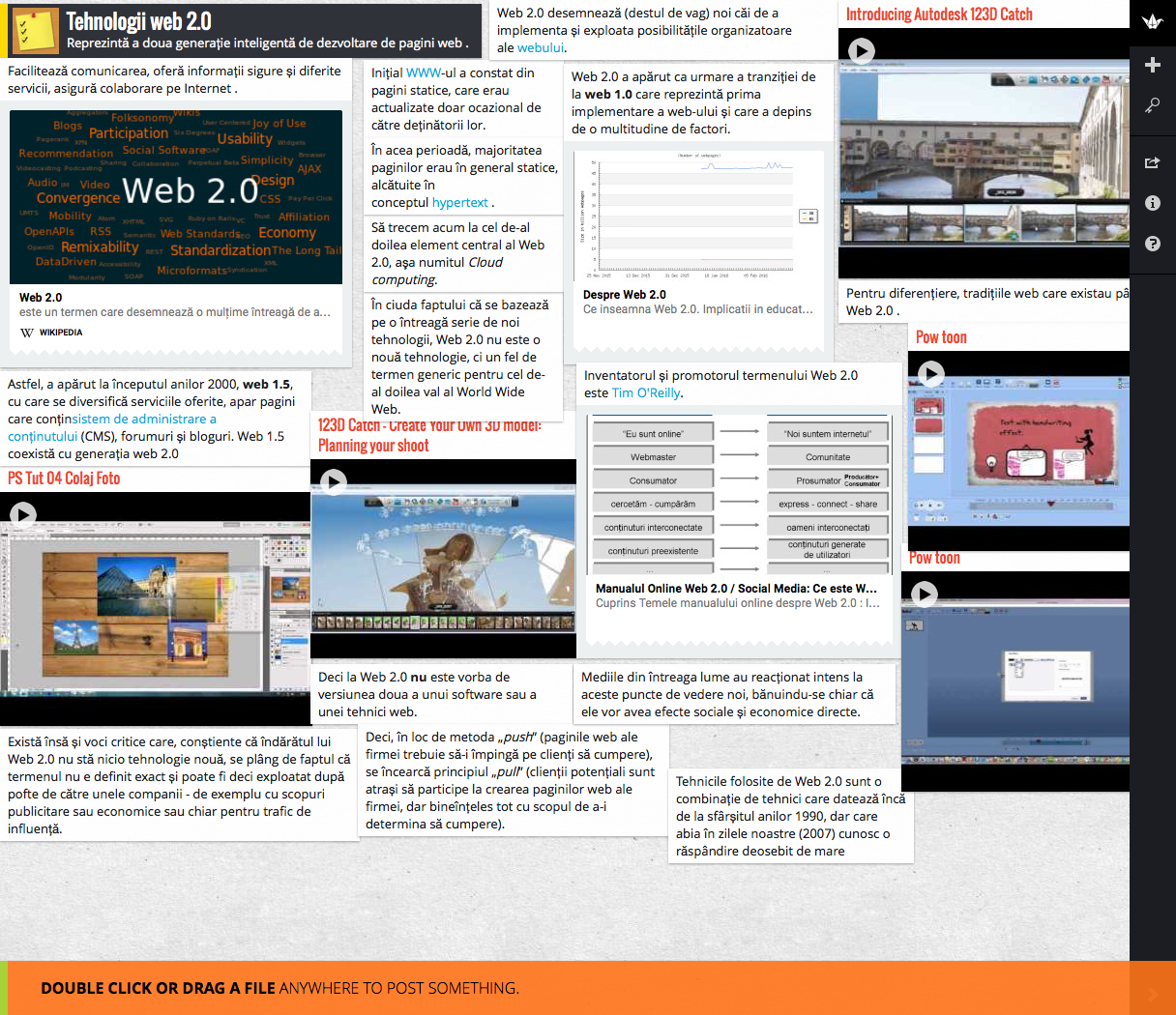
Task: Open the WWW hyperlink
Action: click(x=424, y=72)
